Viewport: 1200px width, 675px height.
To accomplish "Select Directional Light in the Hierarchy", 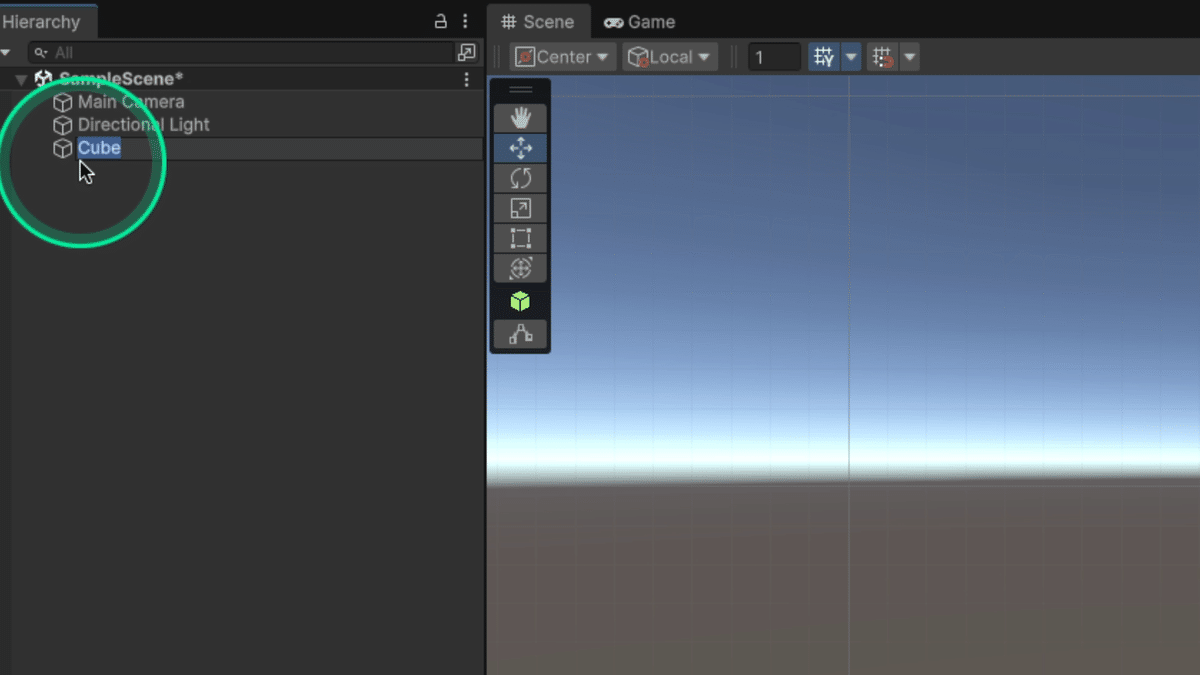I will 144,125.
